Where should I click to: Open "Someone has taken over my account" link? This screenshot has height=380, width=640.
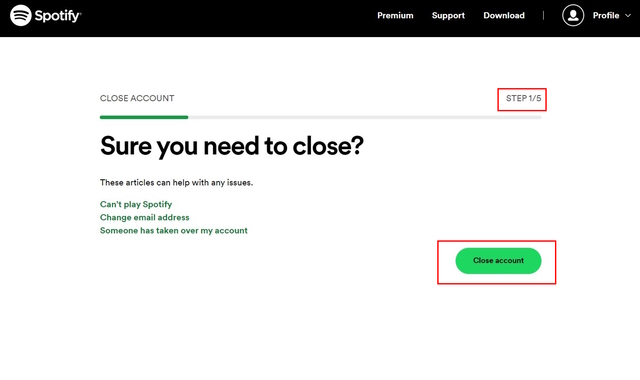point(173,231)
